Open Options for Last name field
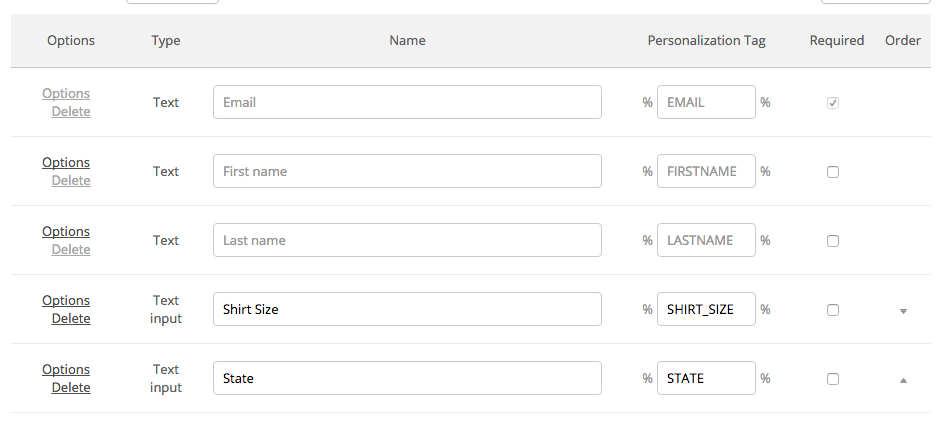Viewport: 939px width, 421px height. tap(66, 231)
